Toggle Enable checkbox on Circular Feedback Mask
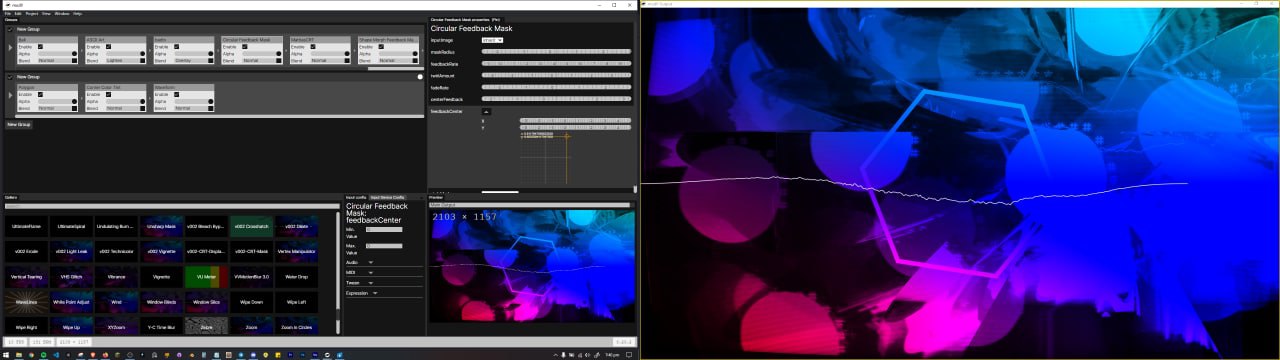This screenshot has width=1280, height=360. point(245,46)
